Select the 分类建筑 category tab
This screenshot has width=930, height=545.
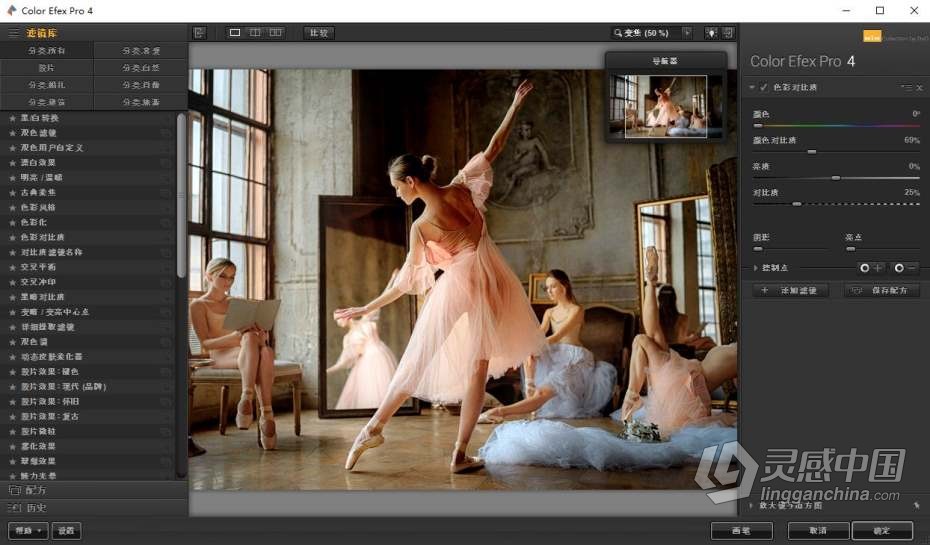tap(47, 102)
